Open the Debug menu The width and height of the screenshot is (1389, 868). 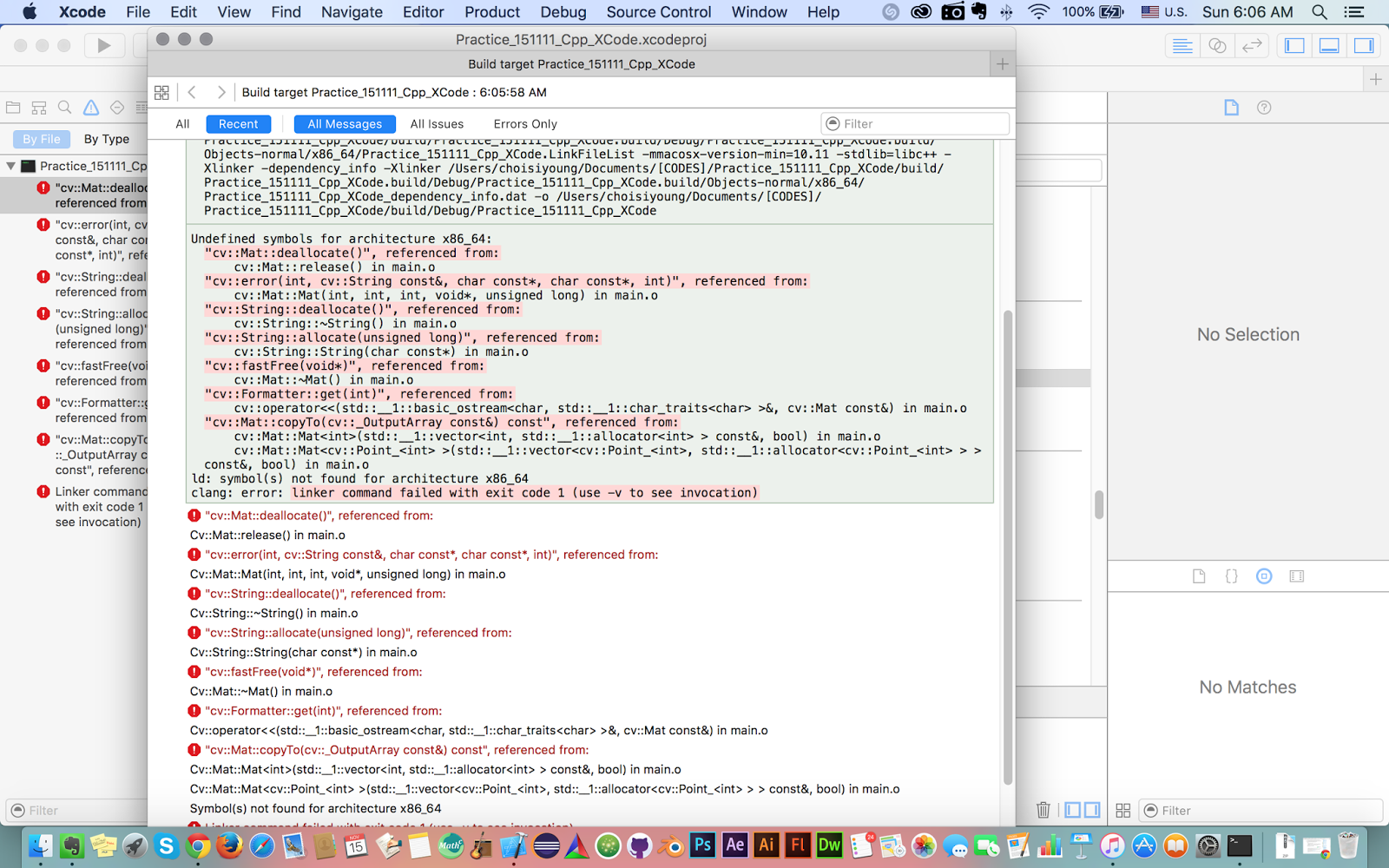563,12
